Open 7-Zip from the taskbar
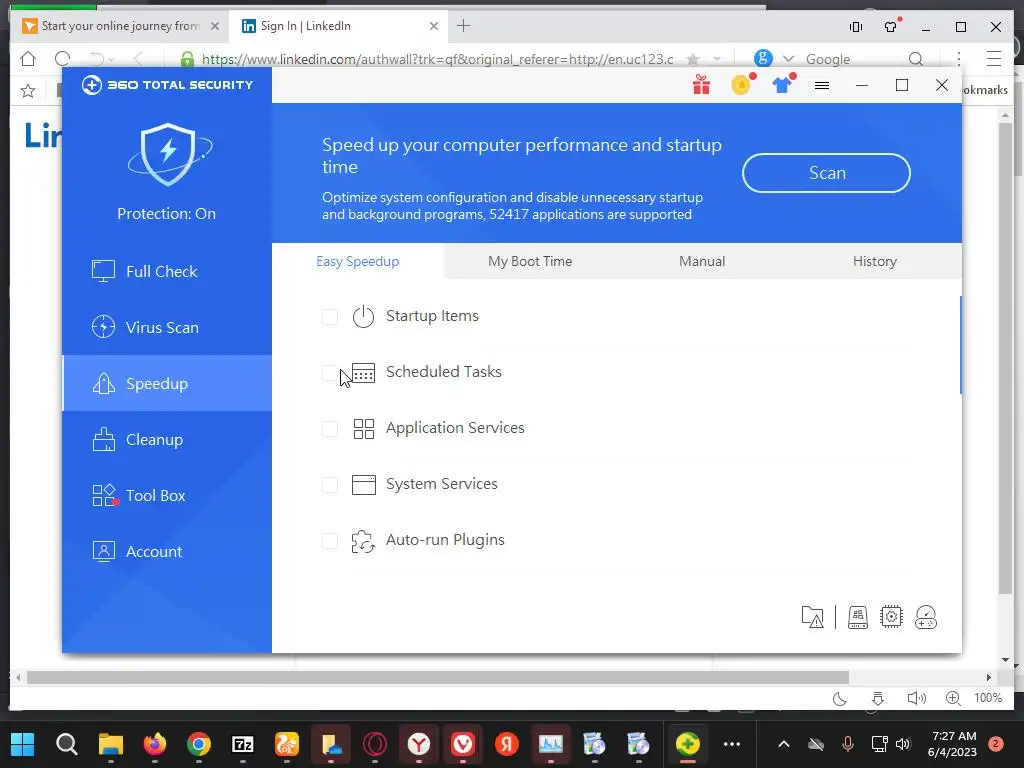The image size is (1024, 768). pos(243,744)
